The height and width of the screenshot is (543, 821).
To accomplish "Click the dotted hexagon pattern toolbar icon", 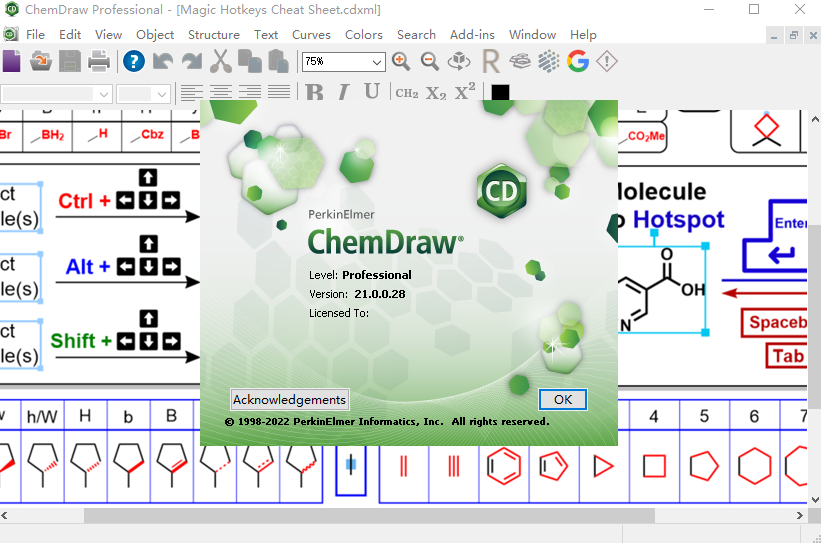I will pos(549,61).
